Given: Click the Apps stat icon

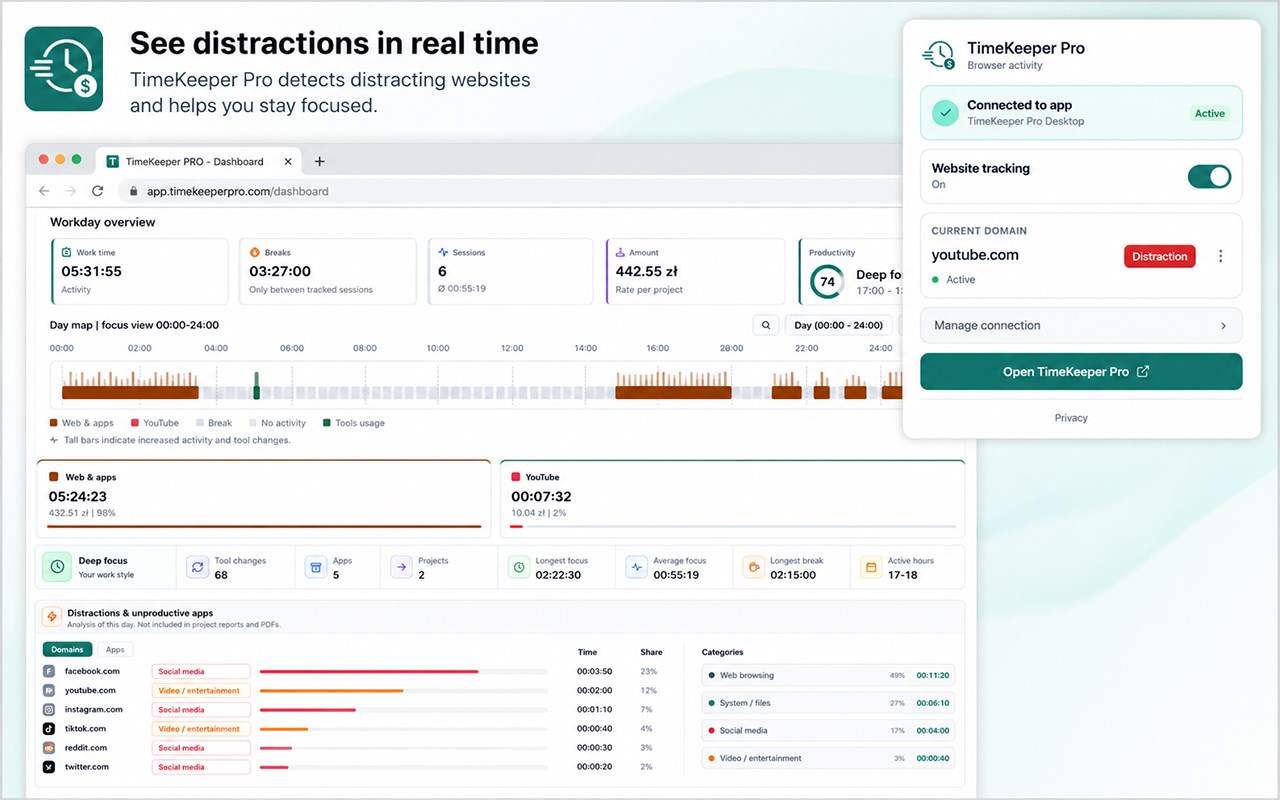Looking at the screenshot, I should tap(316, 567).
